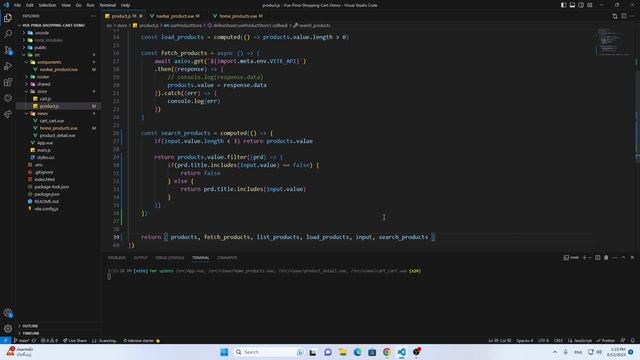This screenshot has height=360, width=640.
Task: Open the Extensions view
Action: click(8, 82)
